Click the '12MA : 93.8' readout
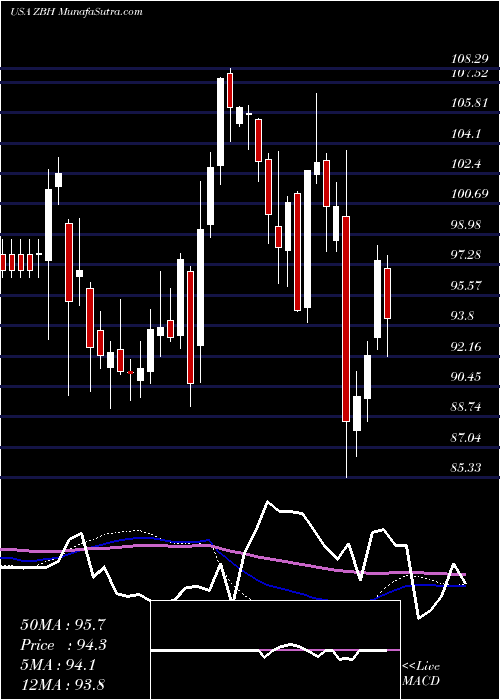500x700 pixels. point(63,684)
